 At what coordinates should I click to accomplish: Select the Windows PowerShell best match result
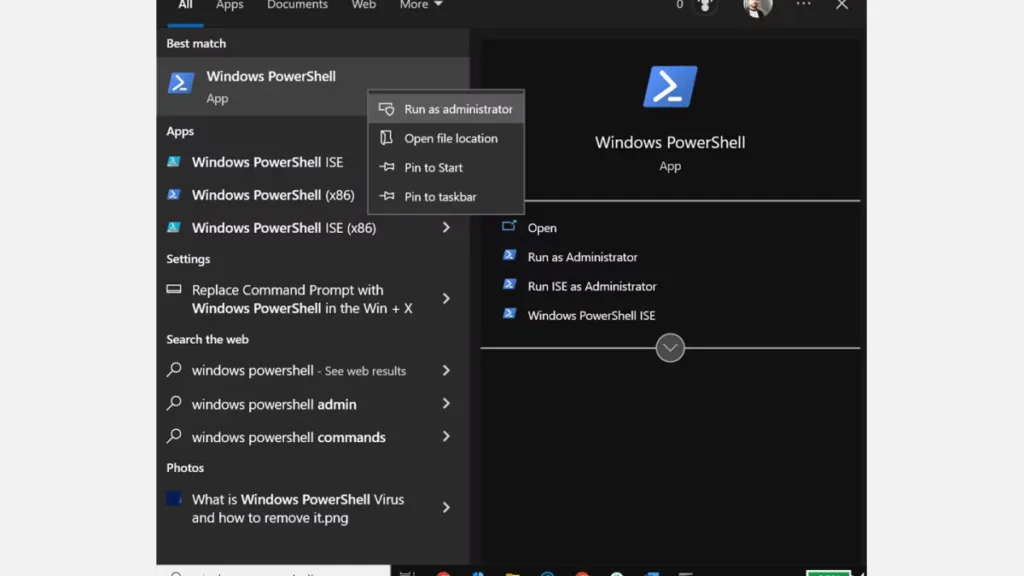pos(313,86)
